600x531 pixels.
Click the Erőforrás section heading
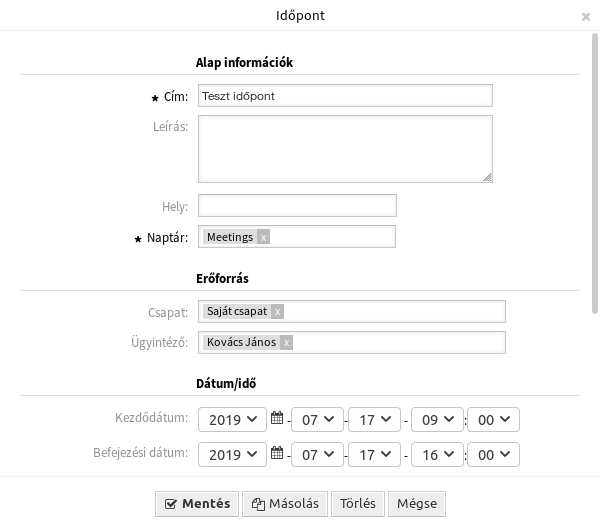222,279
